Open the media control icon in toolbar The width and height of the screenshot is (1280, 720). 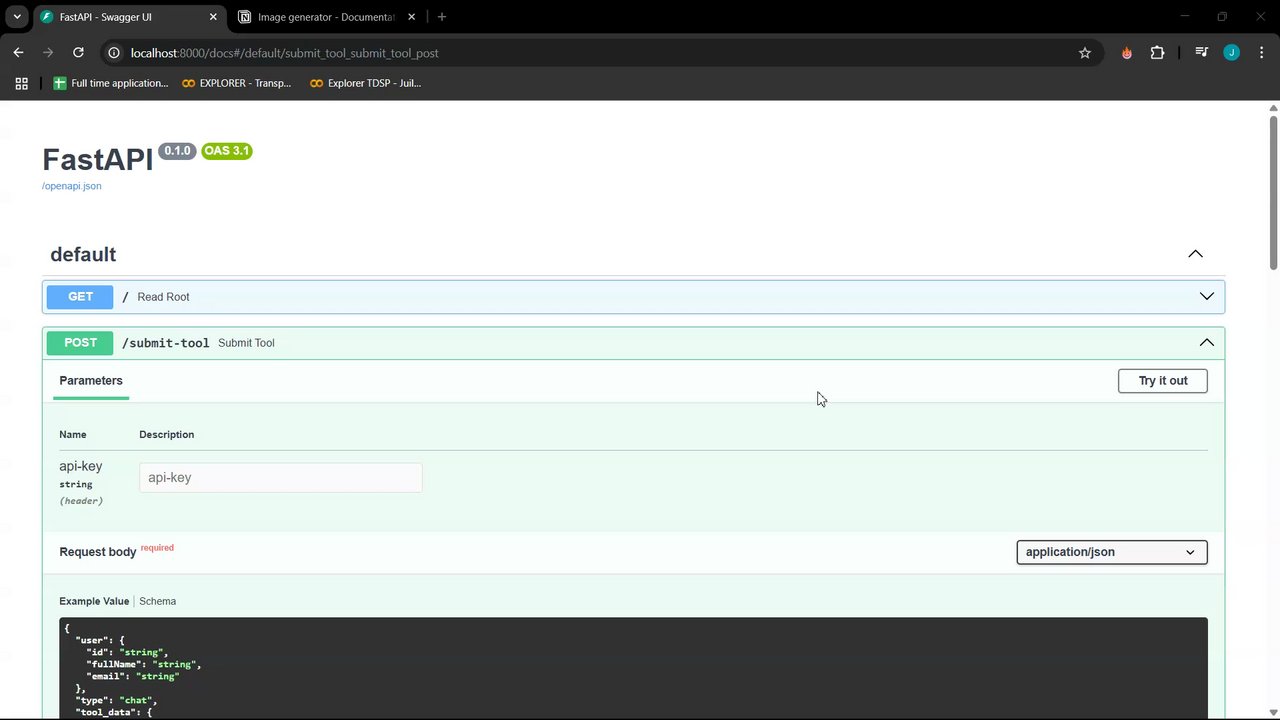[x=1201, y=53]
